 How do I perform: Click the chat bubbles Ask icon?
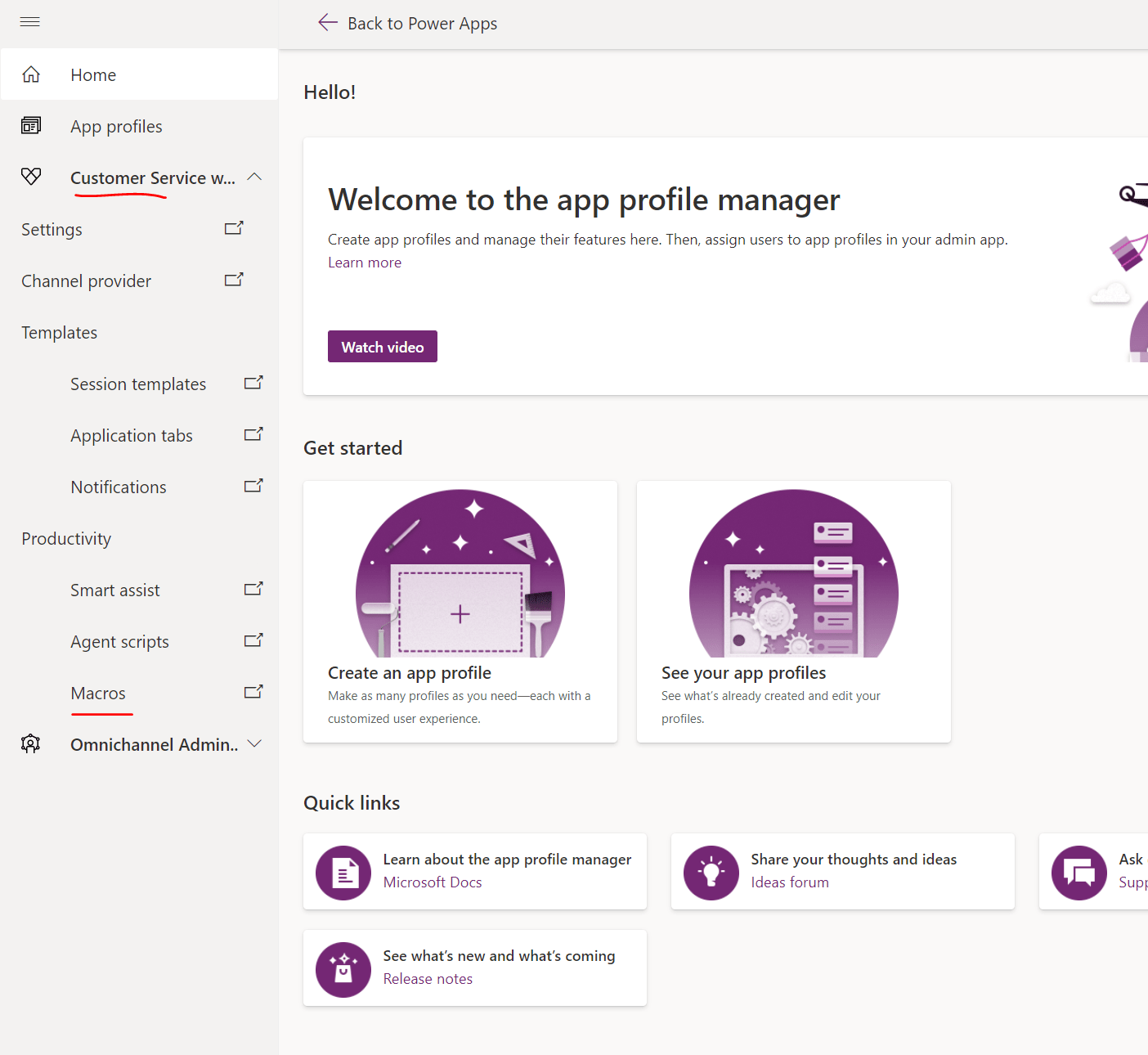point(1079,873)
